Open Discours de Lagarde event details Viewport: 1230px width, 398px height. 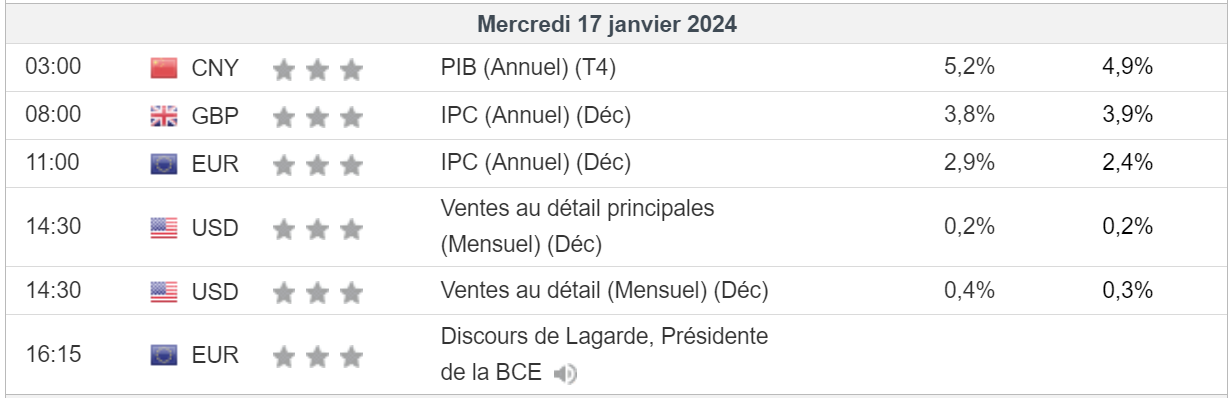click(604, 355)
